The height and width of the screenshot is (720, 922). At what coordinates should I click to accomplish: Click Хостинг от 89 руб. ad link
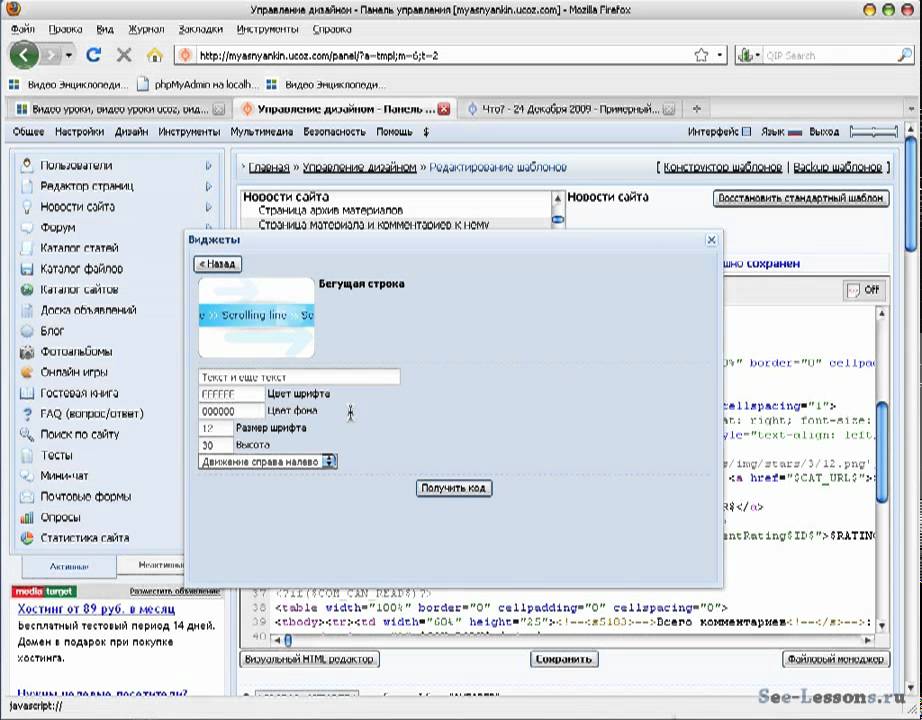coord(96,609)
